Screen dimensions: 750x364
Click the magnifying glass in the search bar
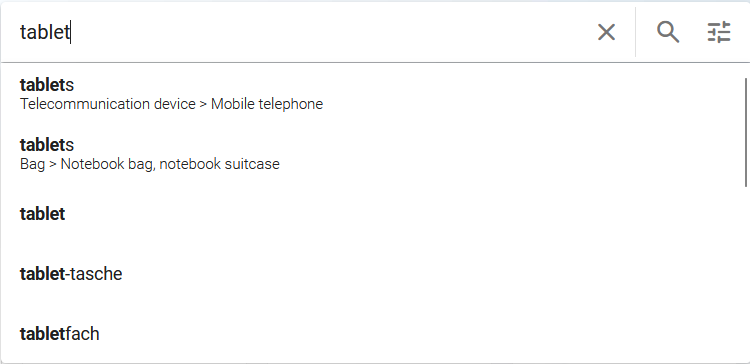(x=668, y=33)
